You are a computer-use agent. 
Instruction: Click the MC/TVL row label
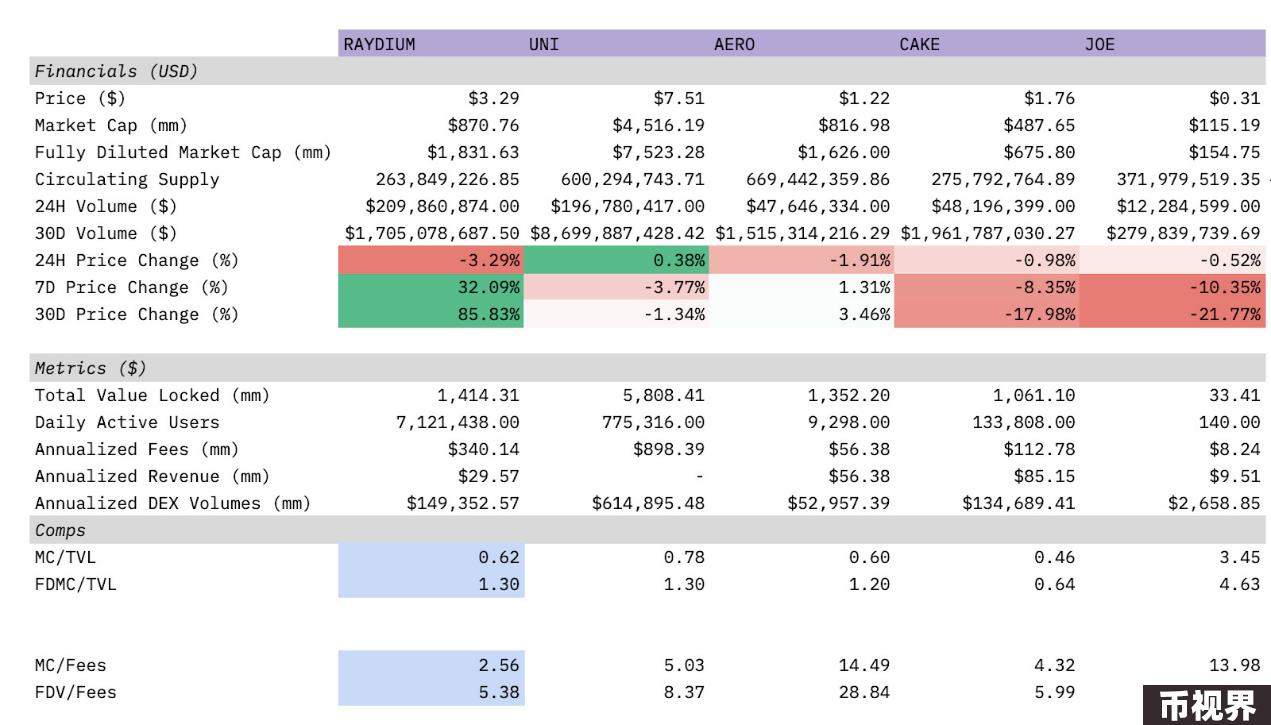(66, 557)
